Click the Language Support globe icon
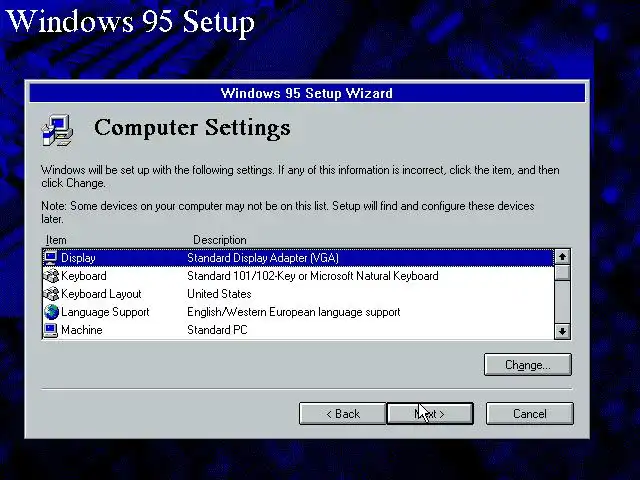Image resolution: width=640 pixels, height=480 pixels. [x=51, y=312]
